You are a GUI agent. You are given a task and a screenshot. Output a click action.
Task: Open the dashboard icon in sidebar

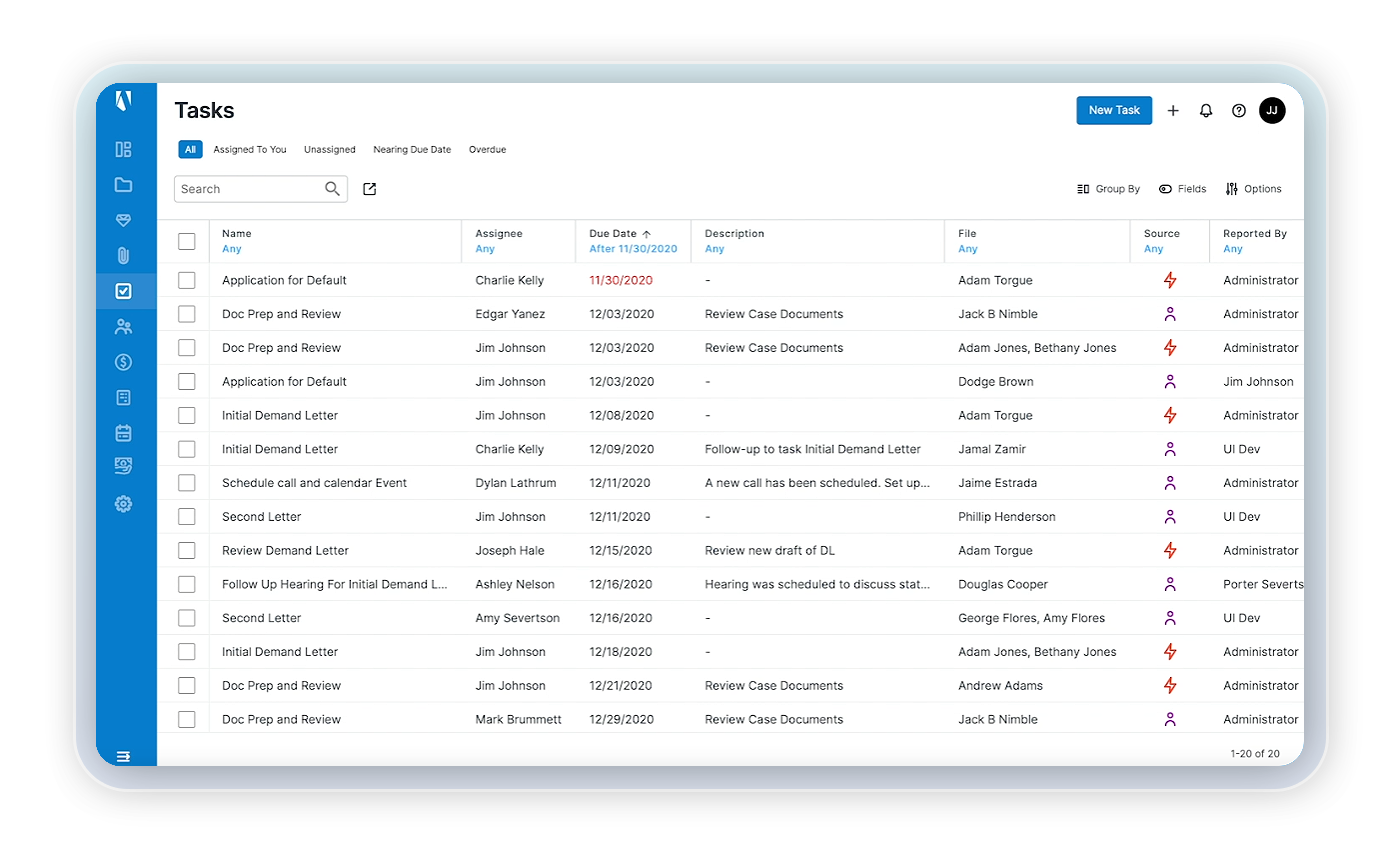(123, 150)
